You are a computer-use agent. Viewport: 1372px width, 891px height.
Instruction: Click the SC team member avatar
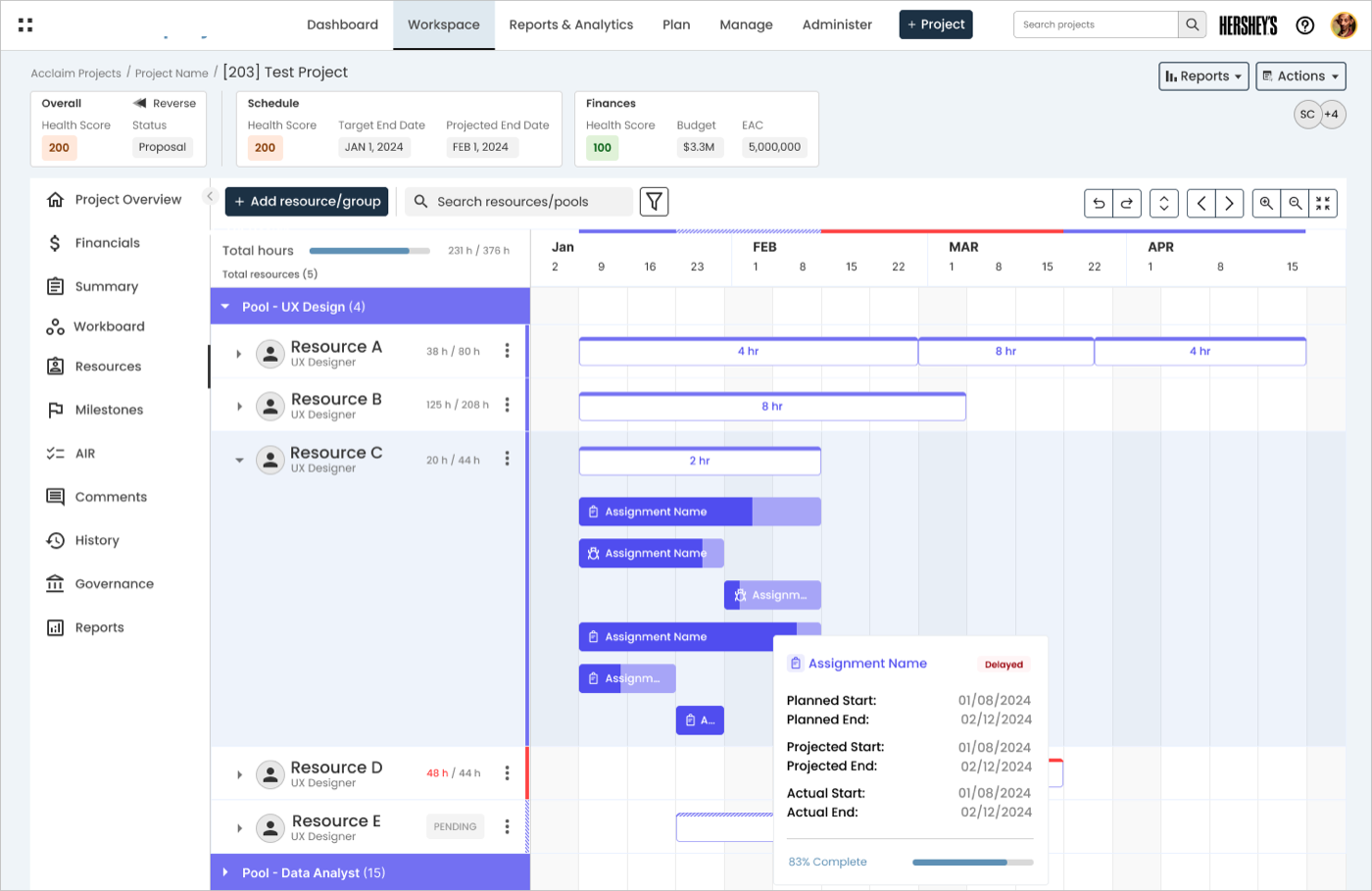pos(1306,115)
